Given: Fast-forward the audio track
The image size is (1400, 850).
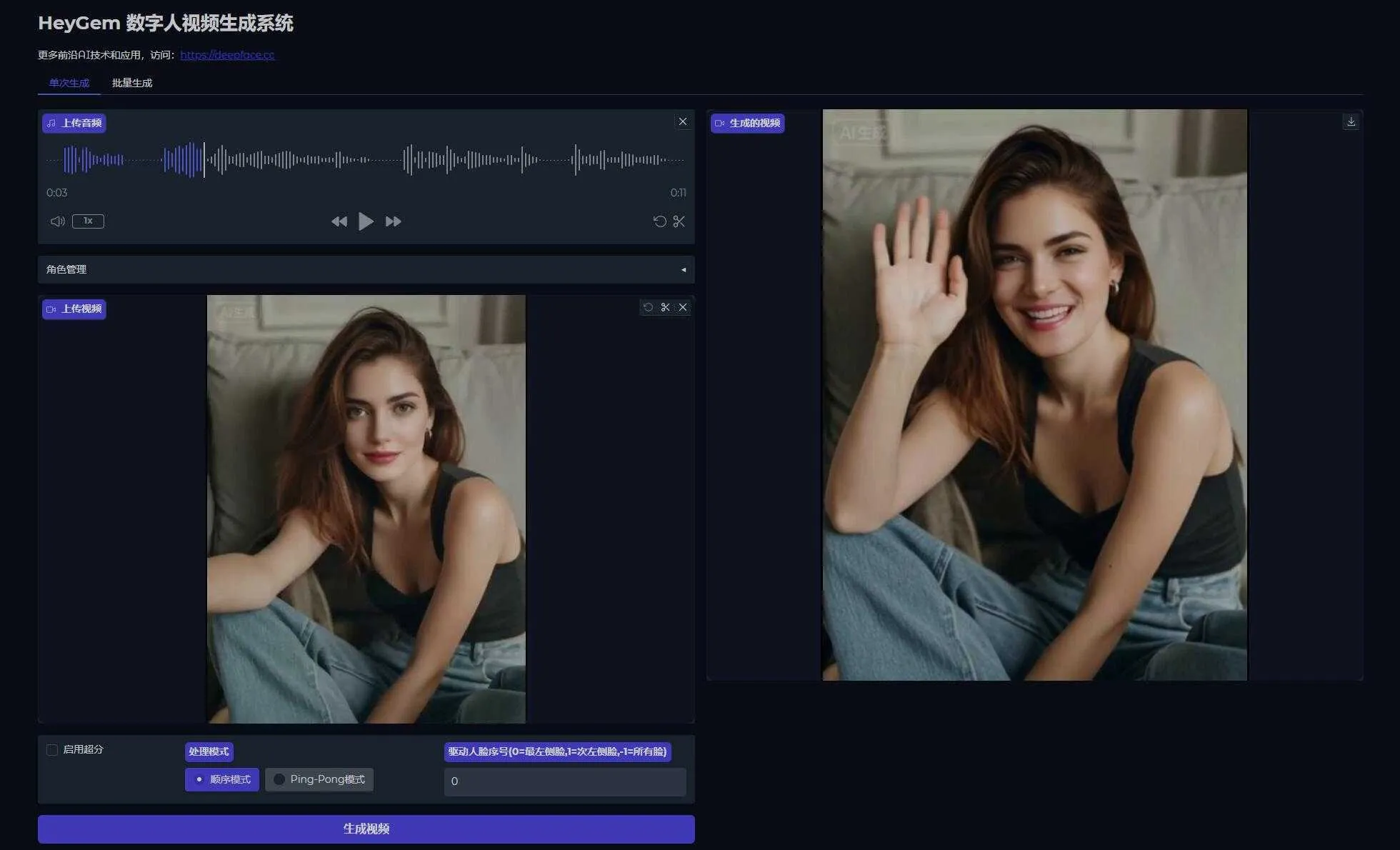Looking at the screenshot, I should coord(393,221).
